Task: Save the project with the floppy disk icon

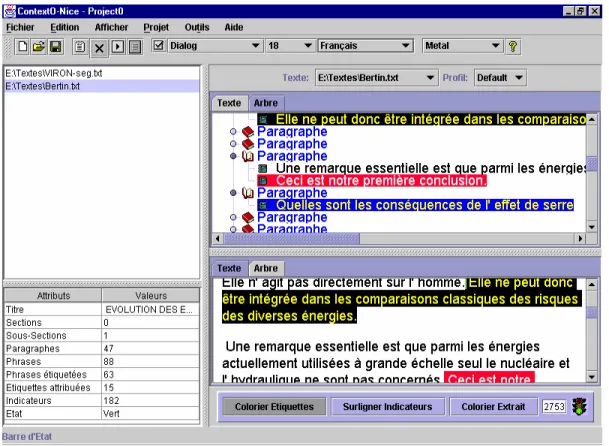Action: (56, 47)
